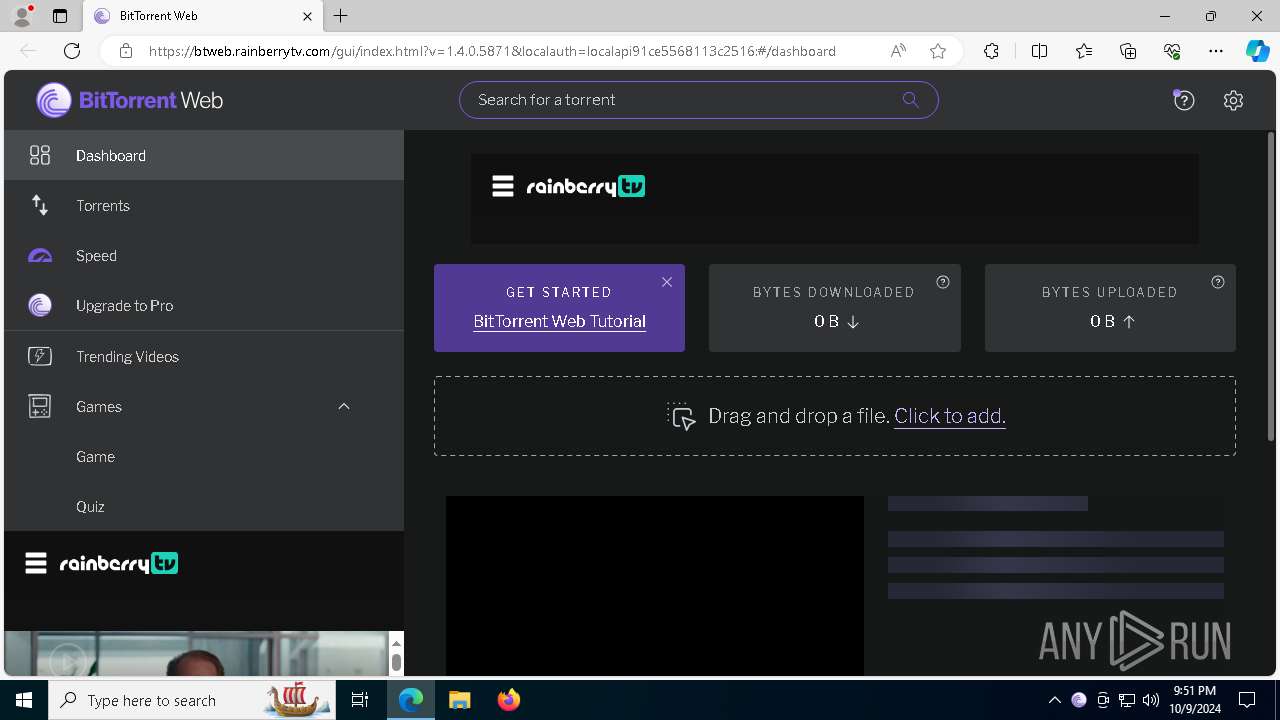Open the Windows Start menu
Image resolution: width=1280 pixels, height=720 pixels.
click(24, 700)
